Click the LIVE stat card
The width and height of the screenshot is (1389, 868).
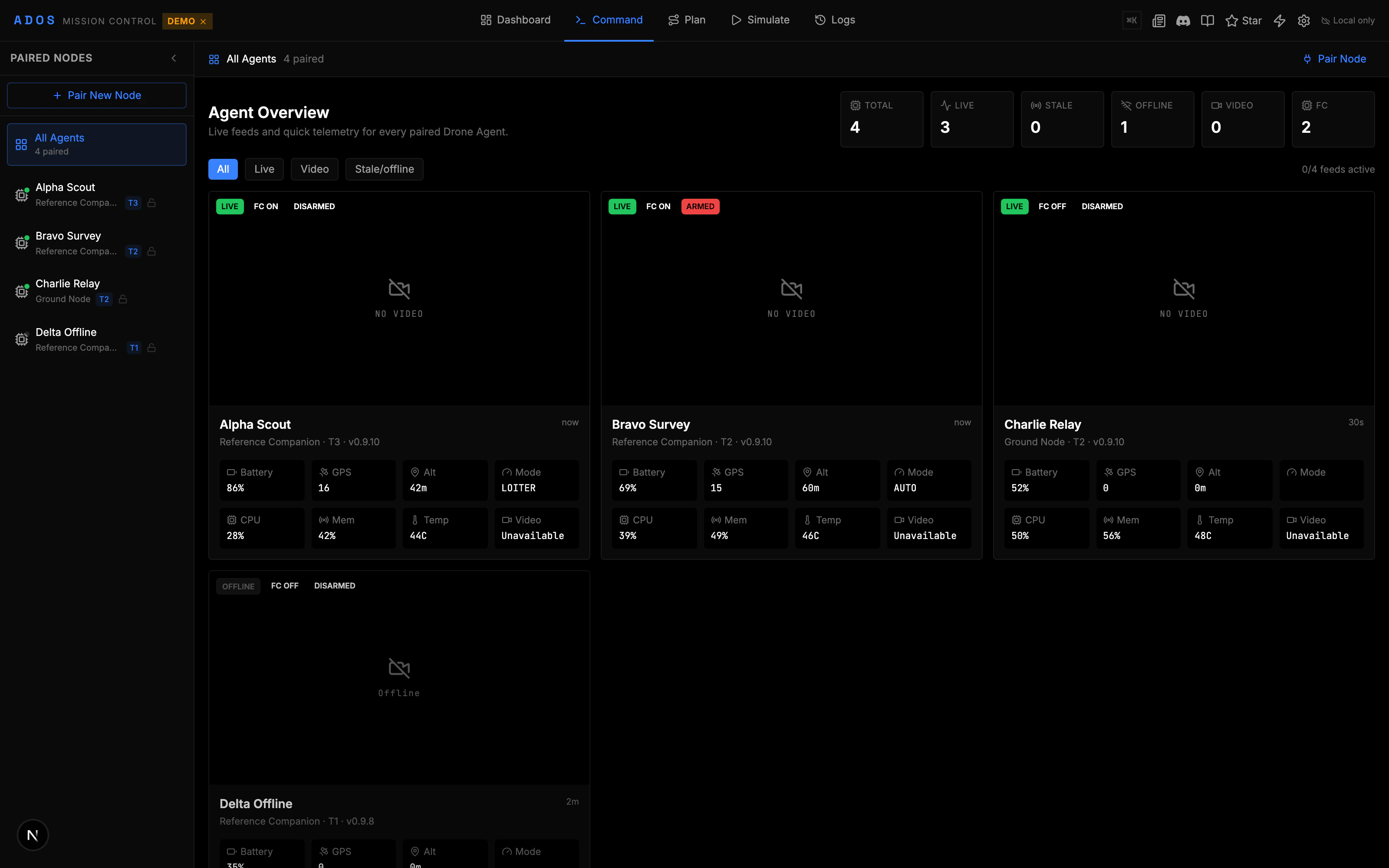(x=972, y=119)
